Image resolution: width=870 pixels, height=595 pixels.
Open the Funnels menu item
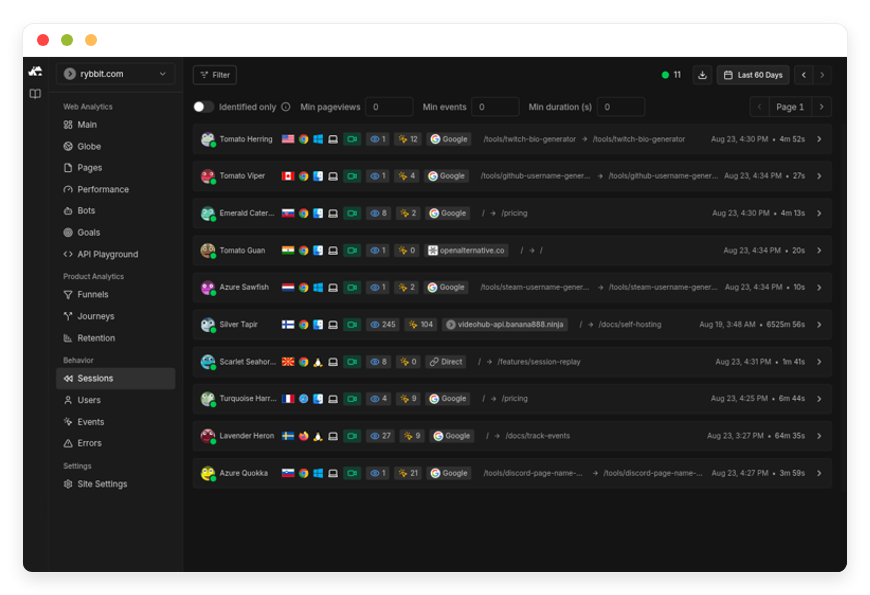click(115, 295)
